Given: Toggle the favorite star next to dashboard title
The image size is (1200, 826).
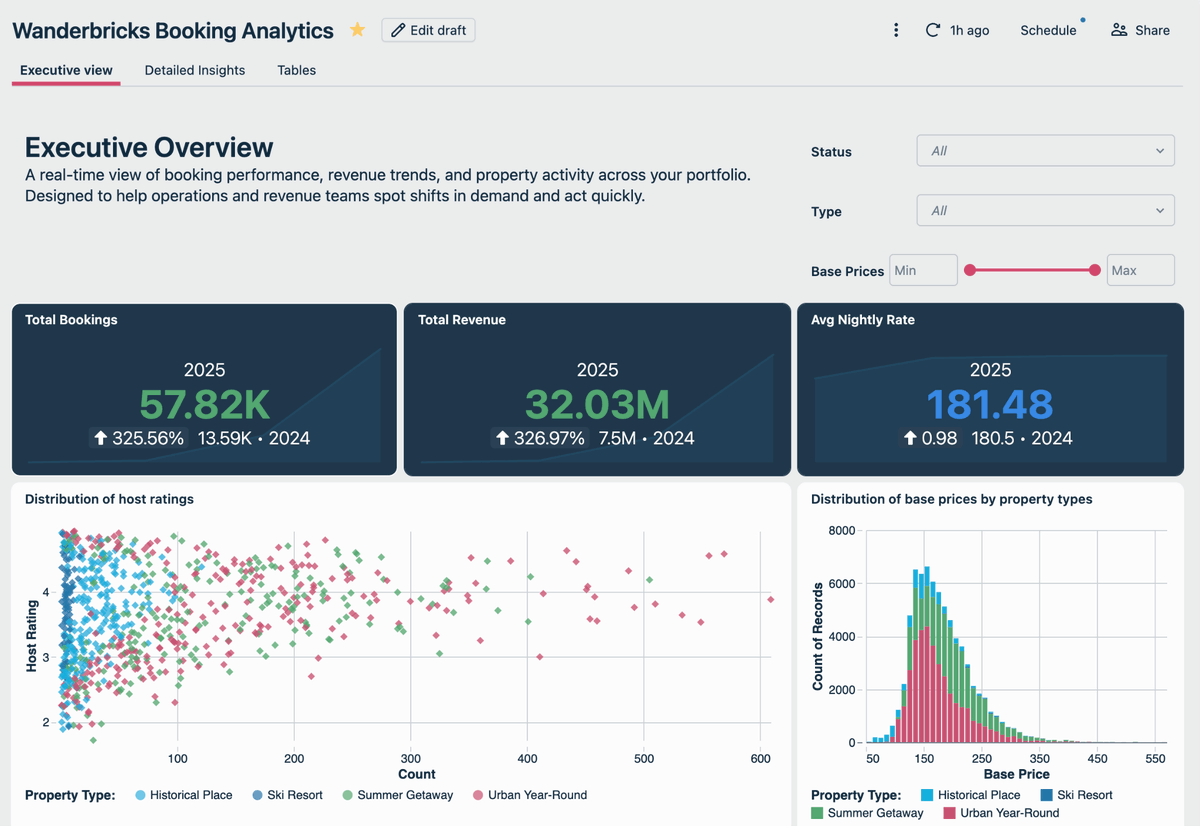Looking at the screenshot, I should (357, 30).
